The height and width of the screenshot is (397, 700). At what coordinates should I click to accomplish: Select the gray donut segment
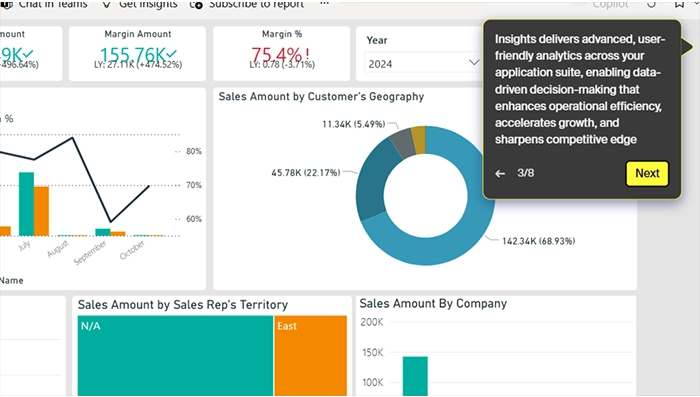point(403,143)
